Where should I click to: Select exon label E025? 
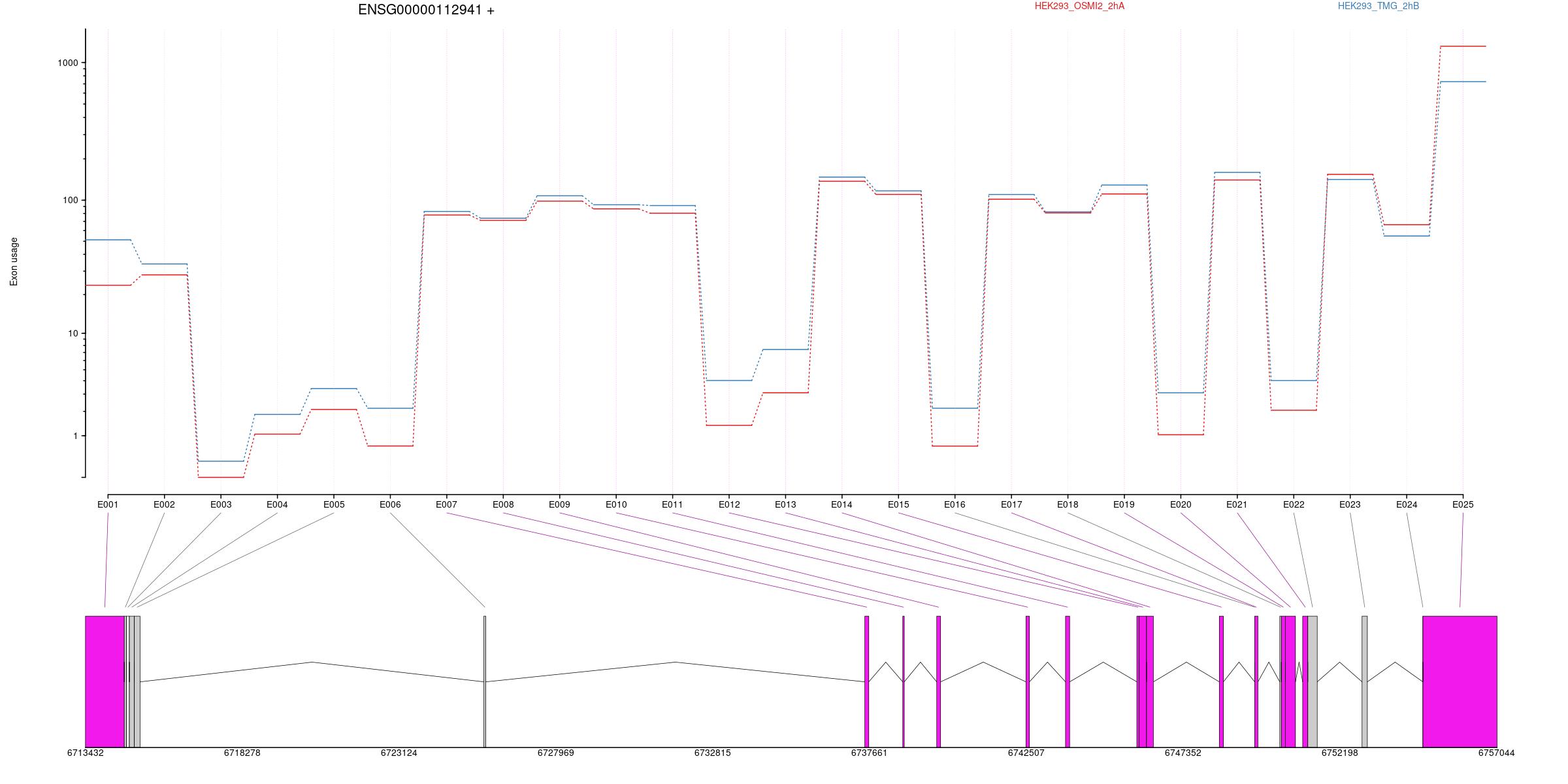point(1463,504)
